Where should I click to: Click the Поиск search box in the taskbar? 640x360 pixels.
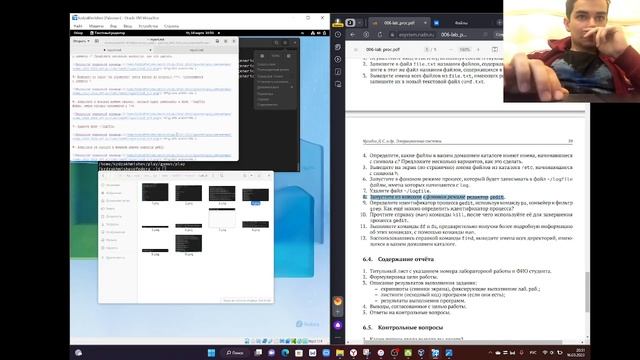[x=235, y=353]
